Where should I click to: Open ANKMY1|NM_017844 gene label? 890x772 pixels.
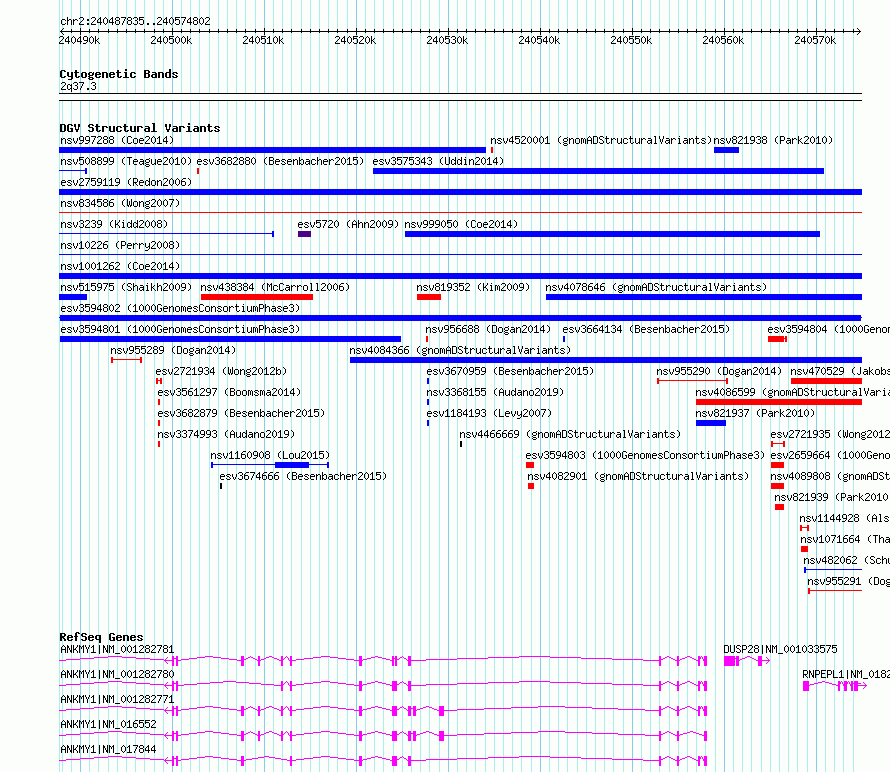(x=108, y=749)
